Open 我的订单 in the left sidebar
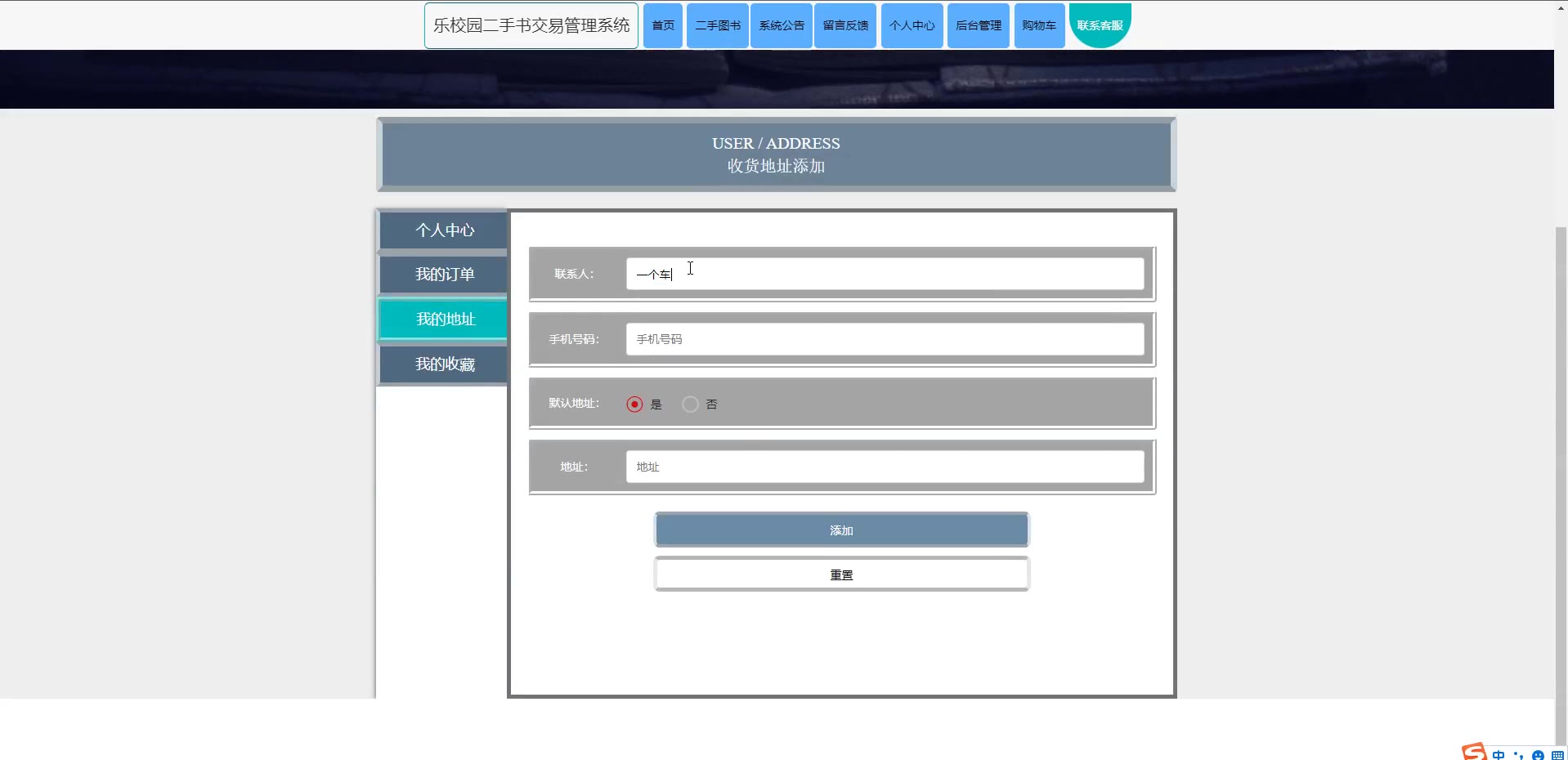The height and width of the screenshot is (760, 1568). click(444, 274)
